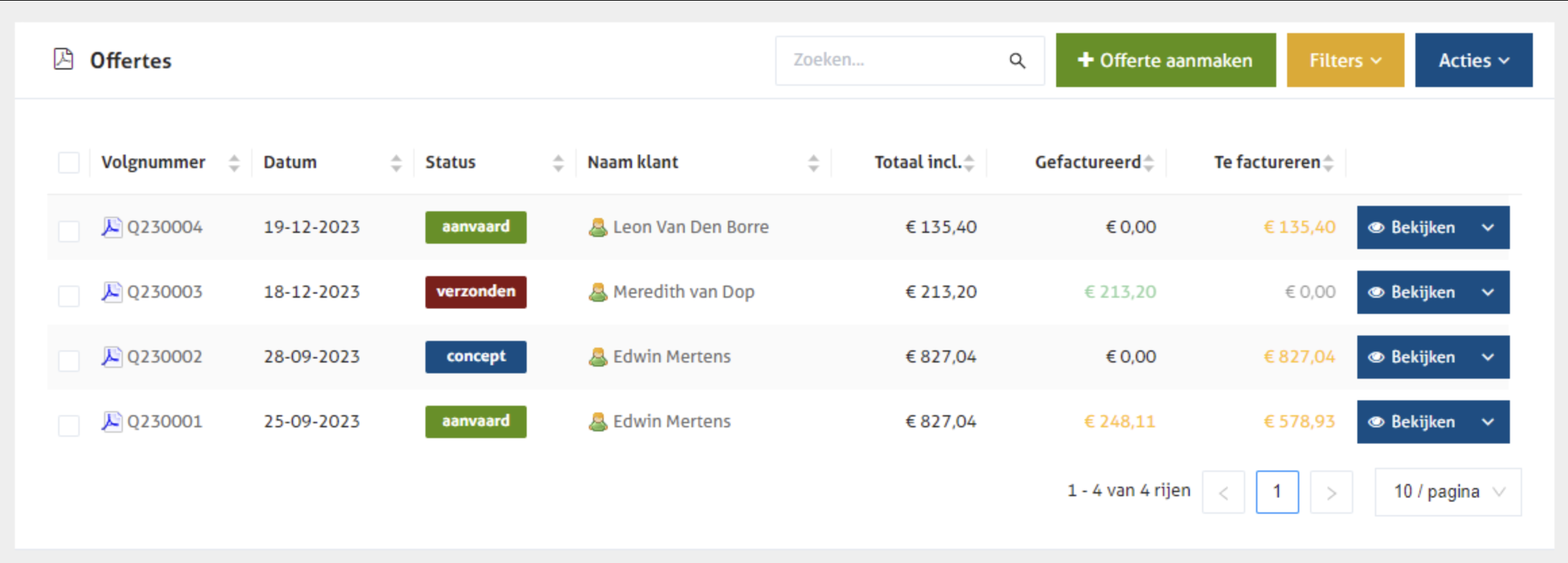Screen dimensions: 1568x563
Task: Click the customer icon for Meredith van Dop
Action: coord(598,292)
